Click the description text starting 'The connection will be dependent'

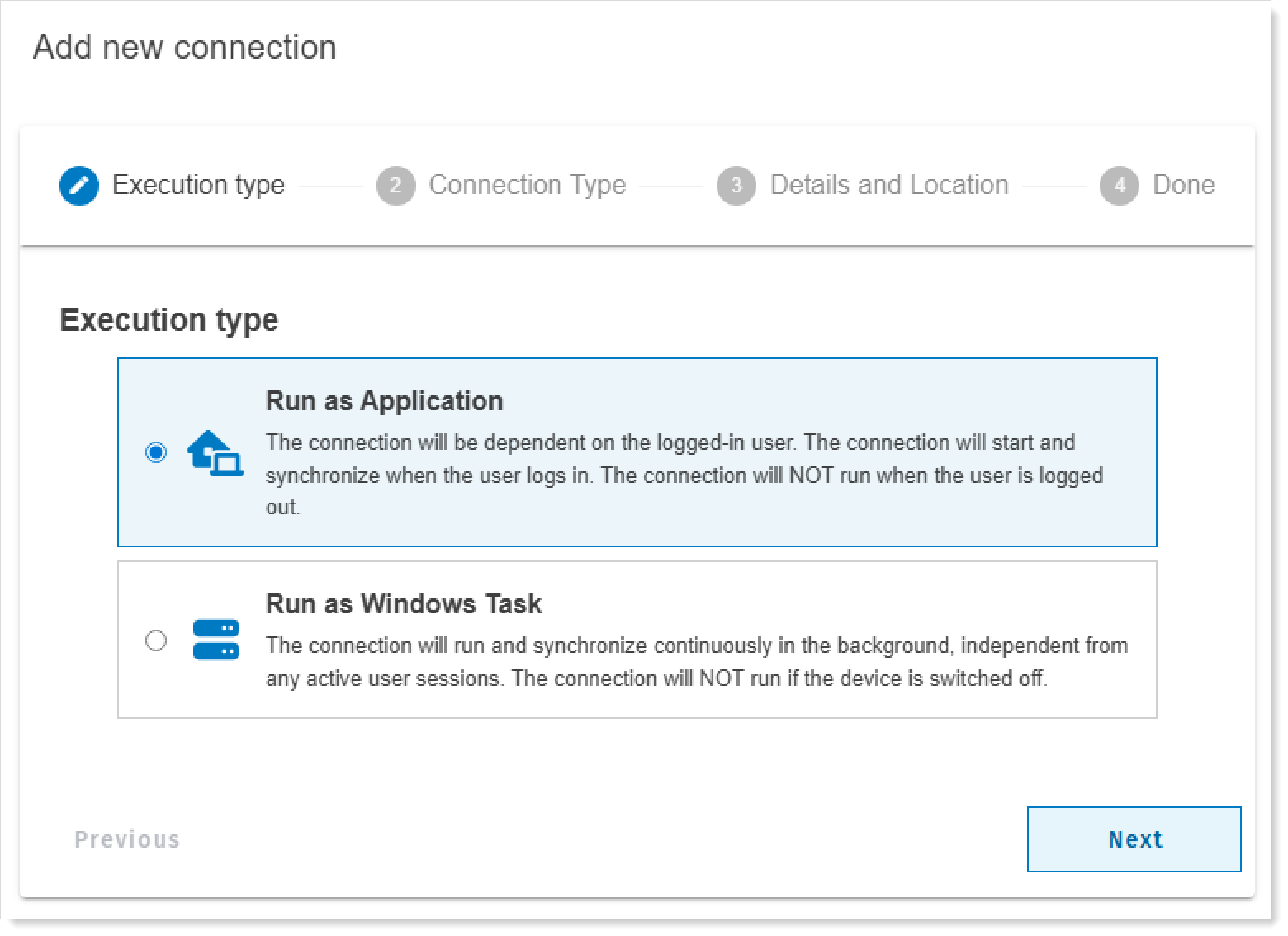coord(684,475)
